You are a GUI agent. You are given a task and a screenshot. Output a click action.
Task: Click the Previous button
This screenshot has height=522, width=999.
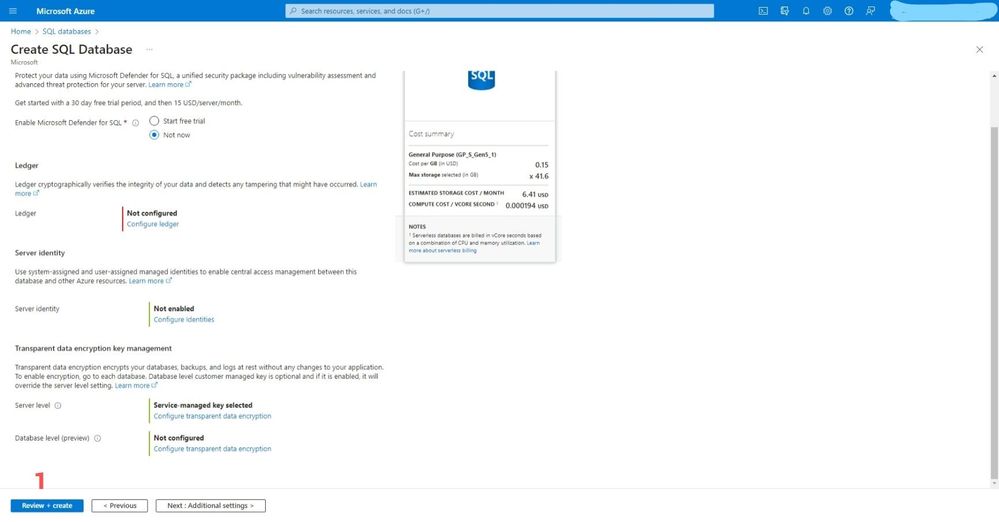coord(120,505)
